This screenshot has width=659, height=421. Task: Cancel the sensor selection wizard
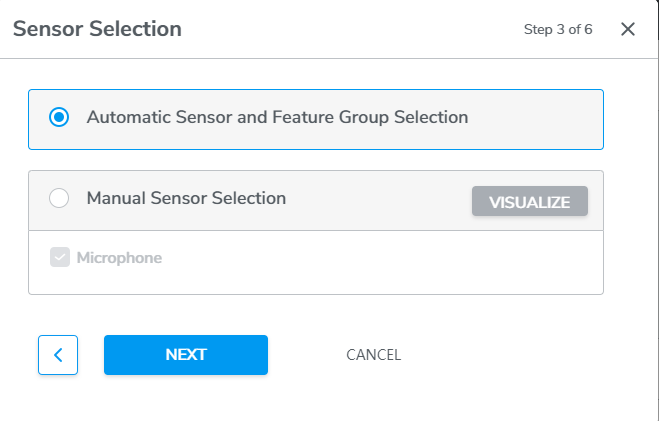point(373,355)
